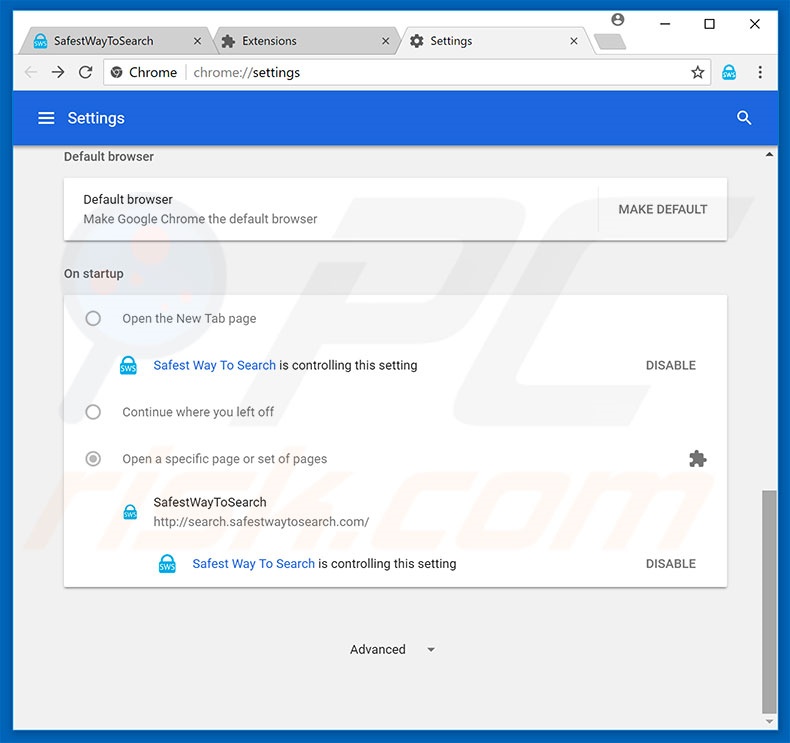Viewport: 790px width, 743px height.
Task: Close the Settings tab
Action: [x=573, y=41]
